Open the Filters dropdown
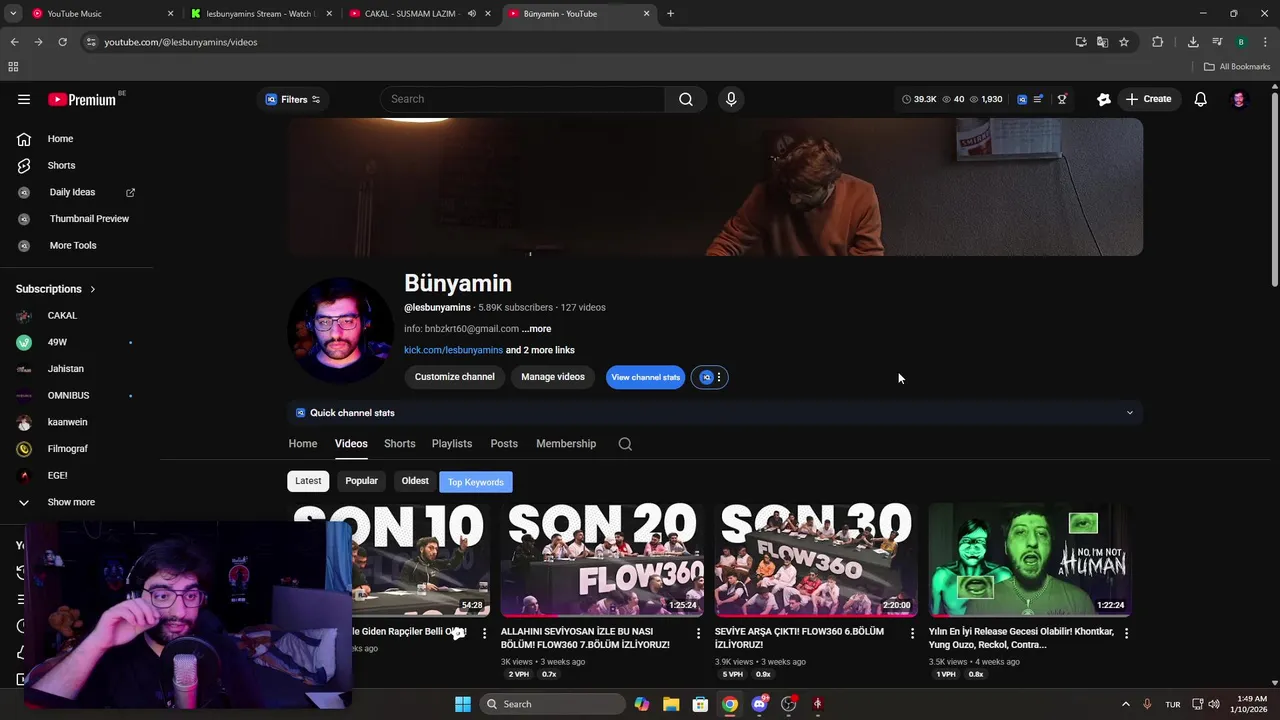The height and width of the screenshot is (720, 1280). [293, 99]
